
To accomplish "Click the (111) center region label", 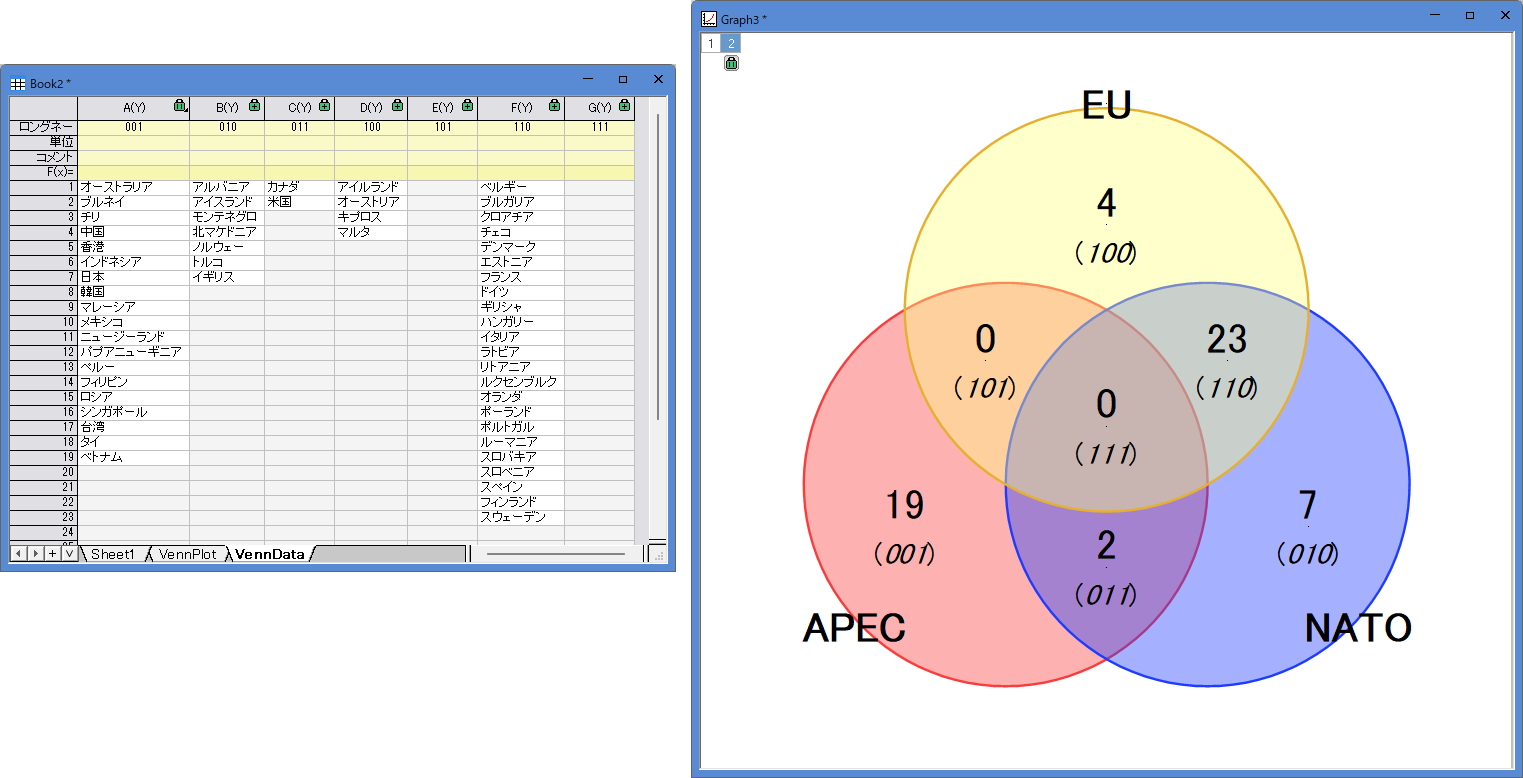I will pos(1106,454).
